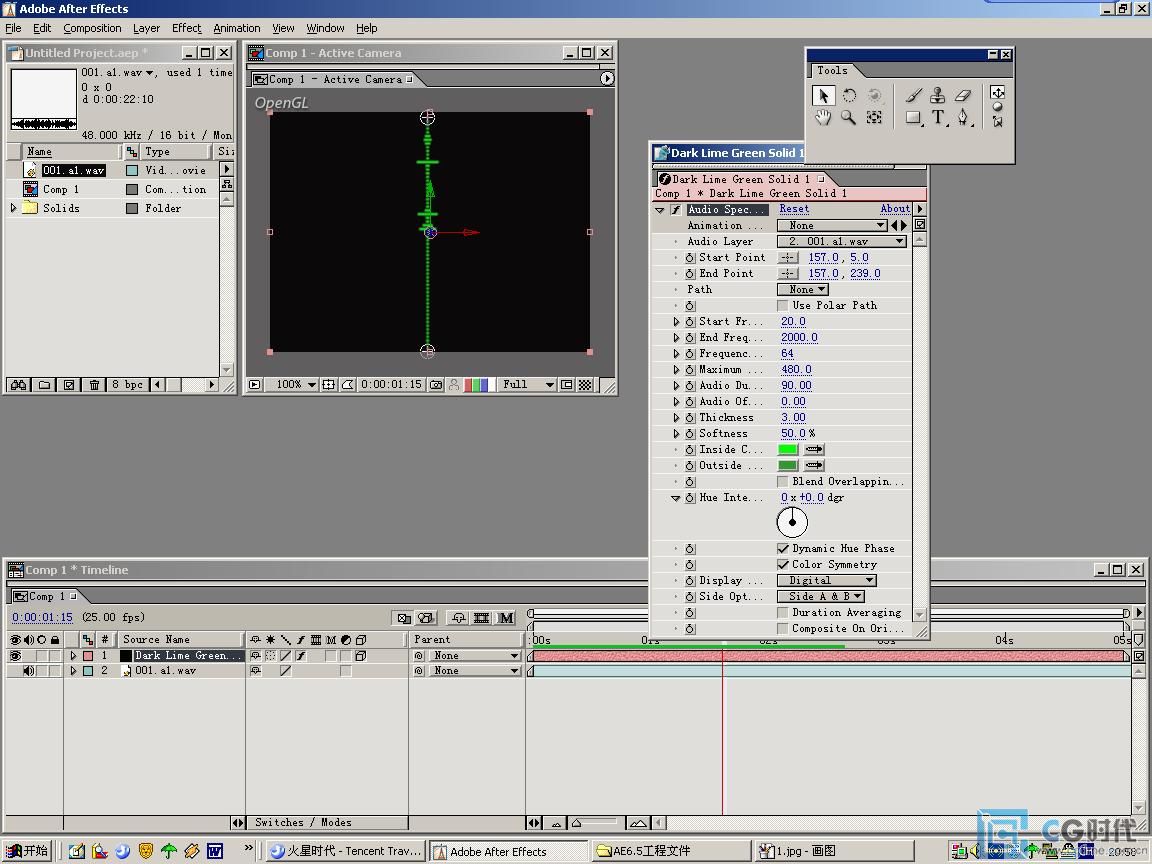The image size is (1152, 864).
Task: Open the Path None dropdown
Action: click(x=803, y=289)
